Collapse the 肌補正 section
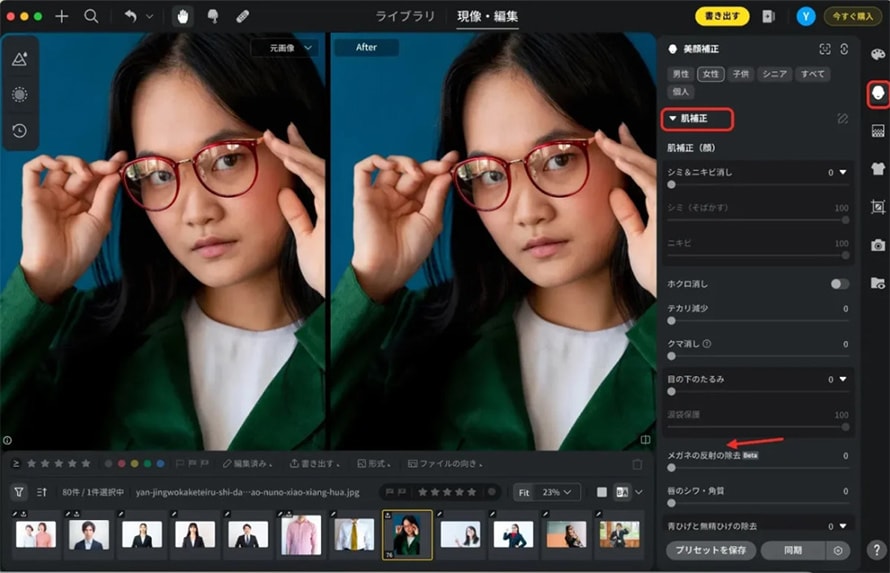This screenshot has width=890, height=573. [673, 119]
